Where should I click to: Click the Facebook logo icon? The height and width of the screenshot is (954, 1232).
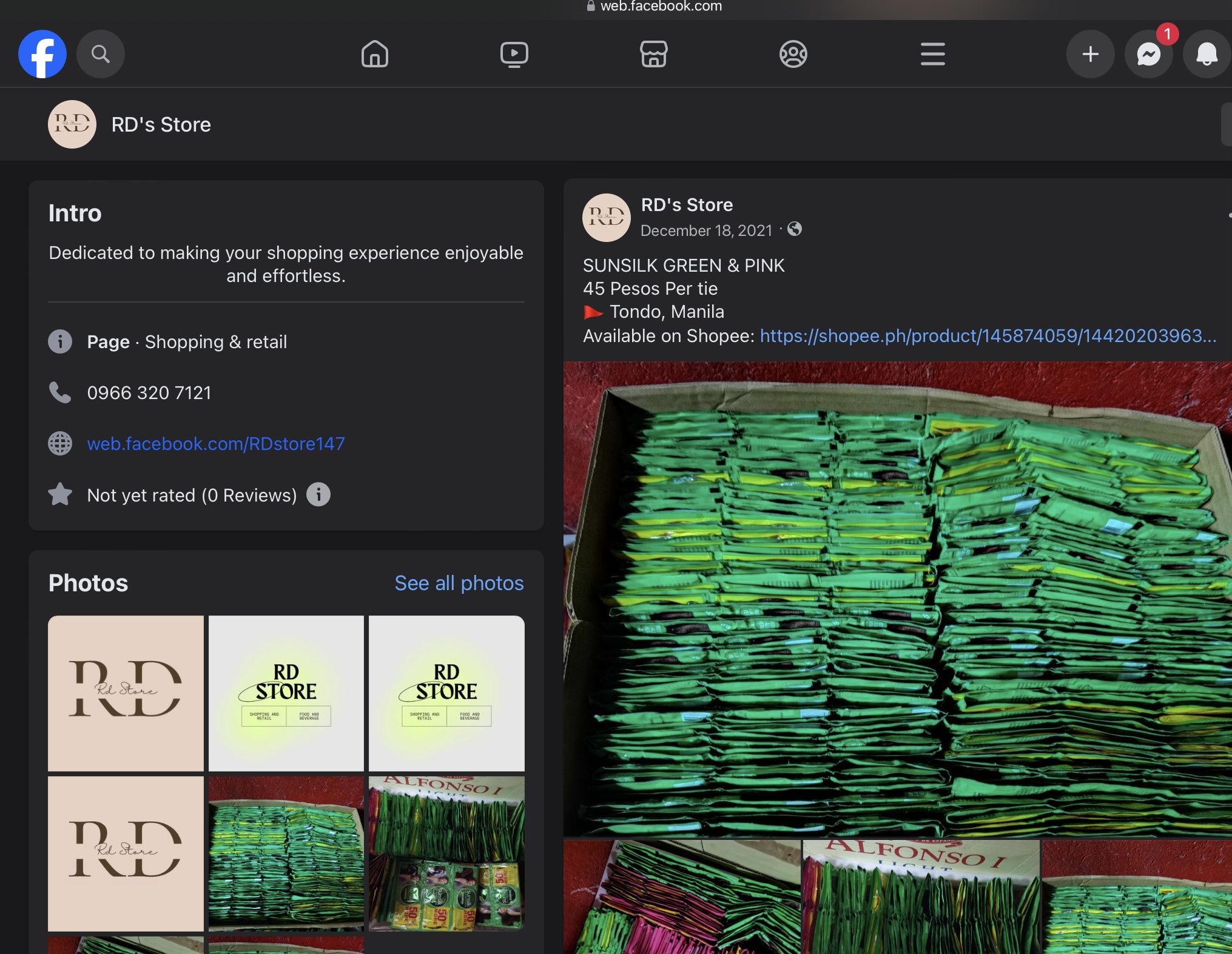(x=42, y=54)
